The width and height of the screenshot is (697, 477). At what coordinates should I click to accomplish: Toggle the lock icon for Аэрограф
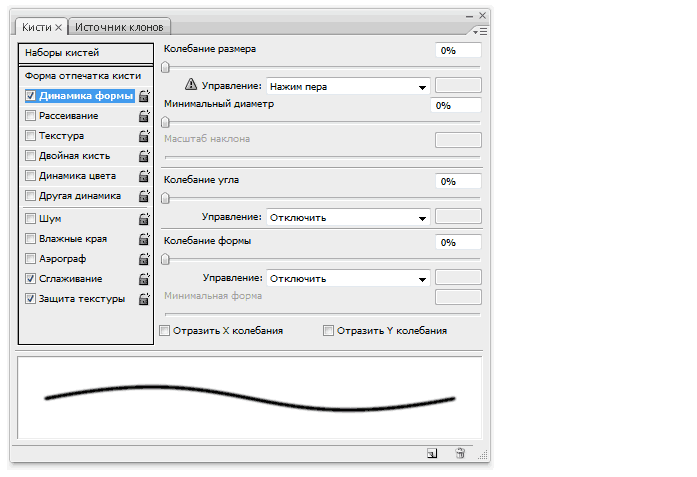click(x=144, y=259)
